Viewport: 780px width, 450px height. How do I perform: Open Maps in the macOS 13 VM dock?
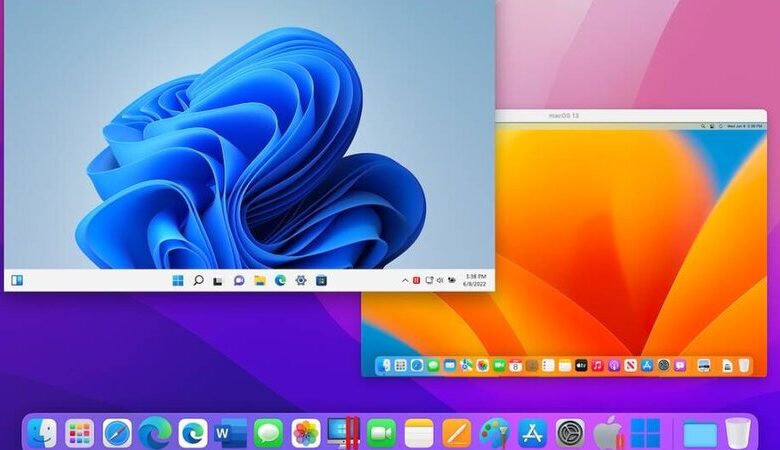[466, 365]
